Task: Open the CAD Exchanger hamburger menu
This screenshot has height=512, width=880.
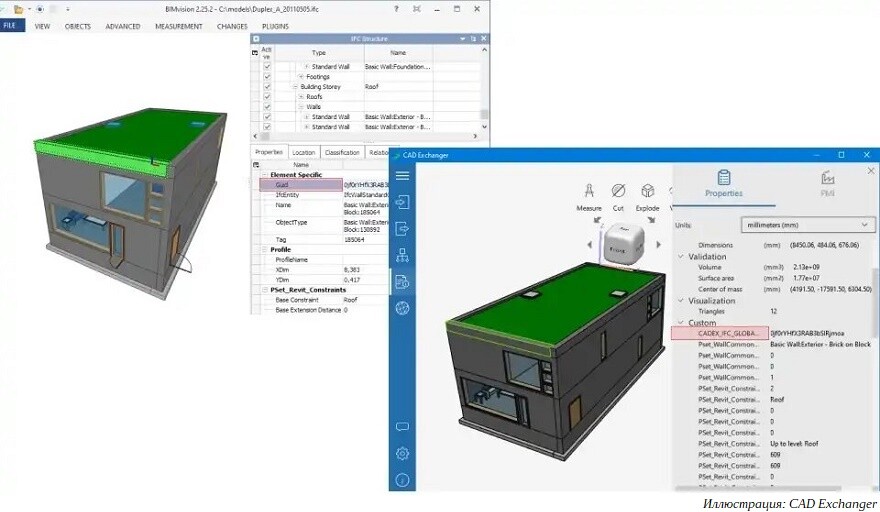Action: pos(402,176)
